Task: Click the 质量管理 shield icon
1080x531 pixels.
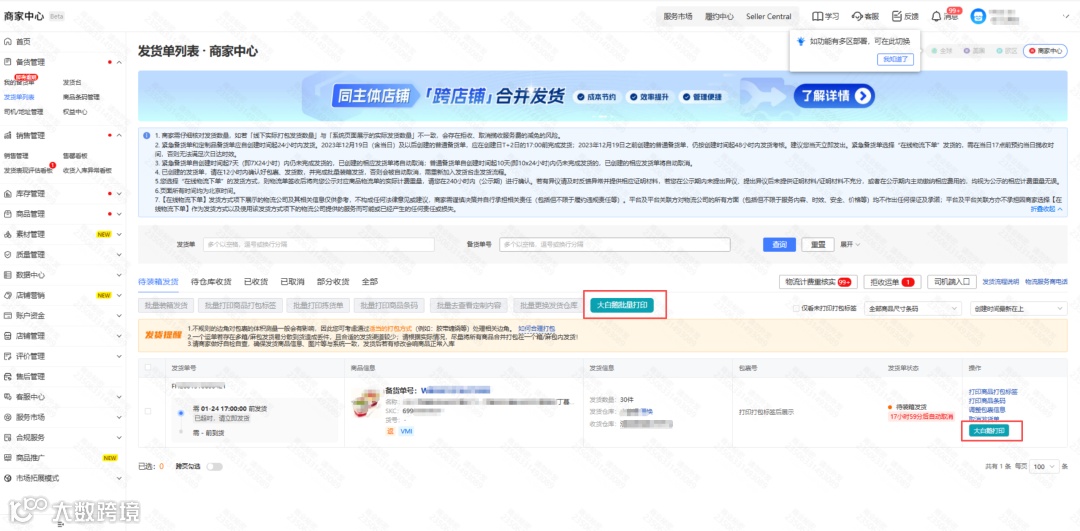Action: [x=8, y=255]
